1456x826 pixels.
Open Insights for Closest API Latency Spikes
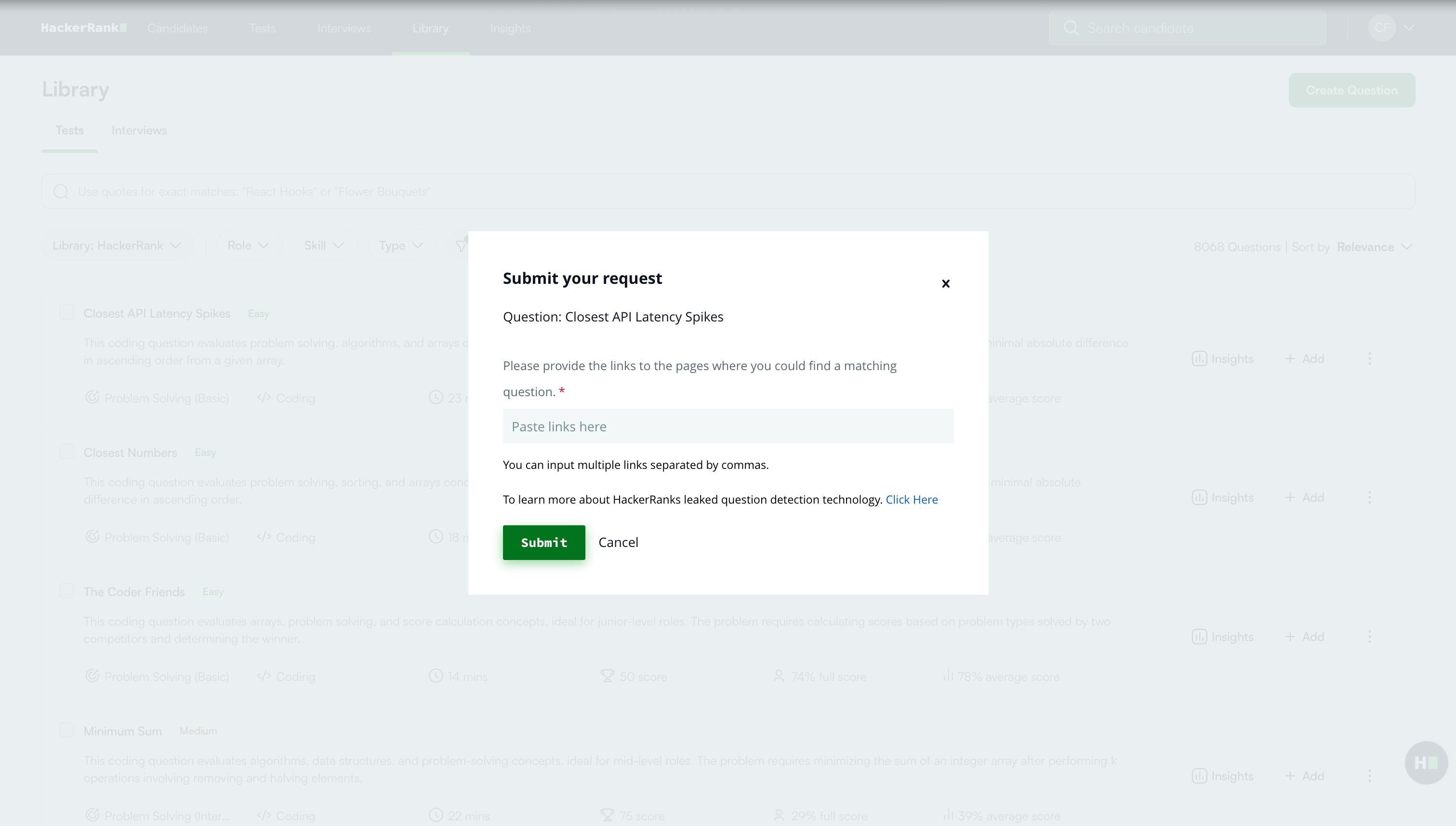(x=1223, y=359)
